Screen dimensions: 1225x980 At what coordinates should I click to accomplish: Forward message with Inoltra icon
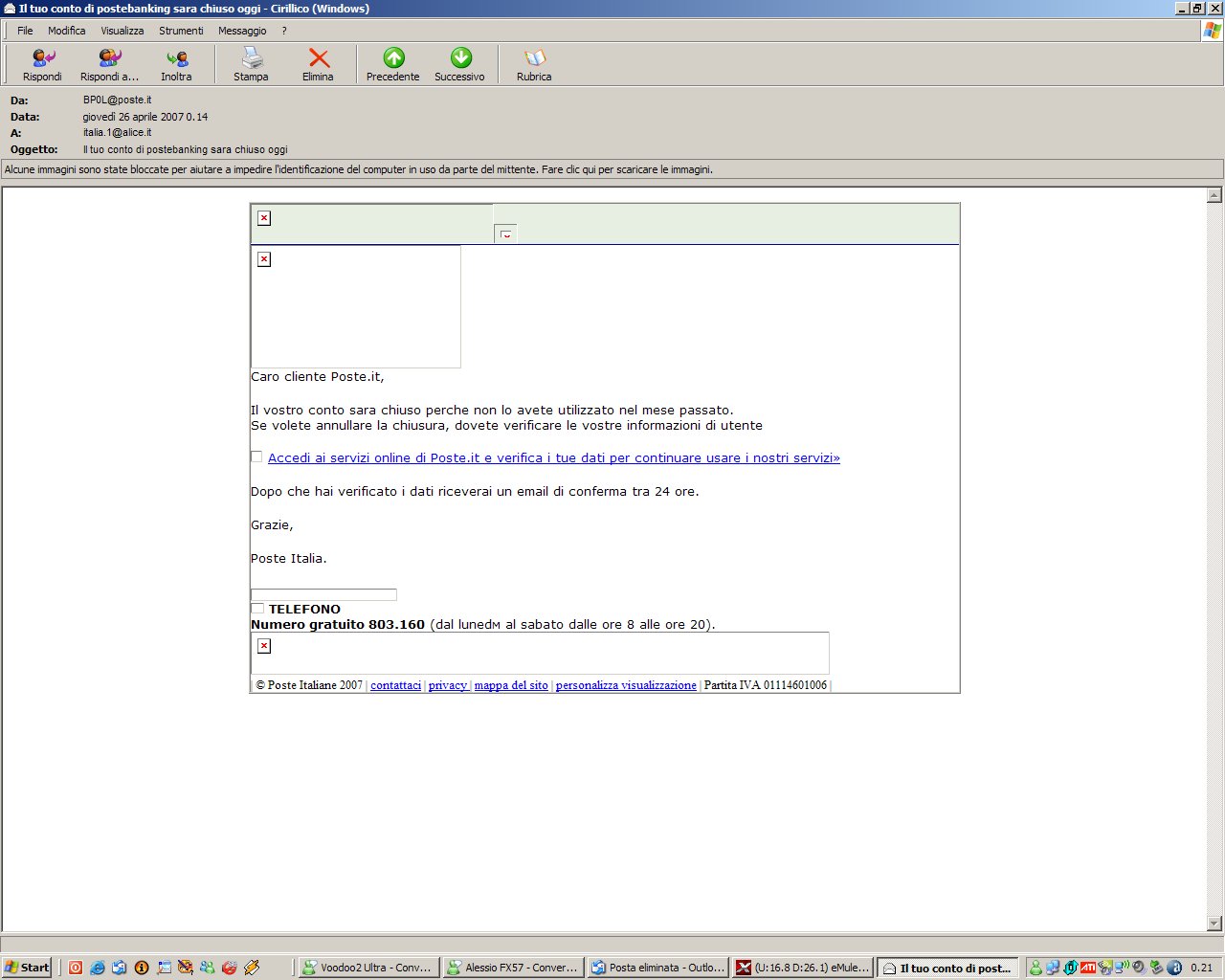[176, 65]
